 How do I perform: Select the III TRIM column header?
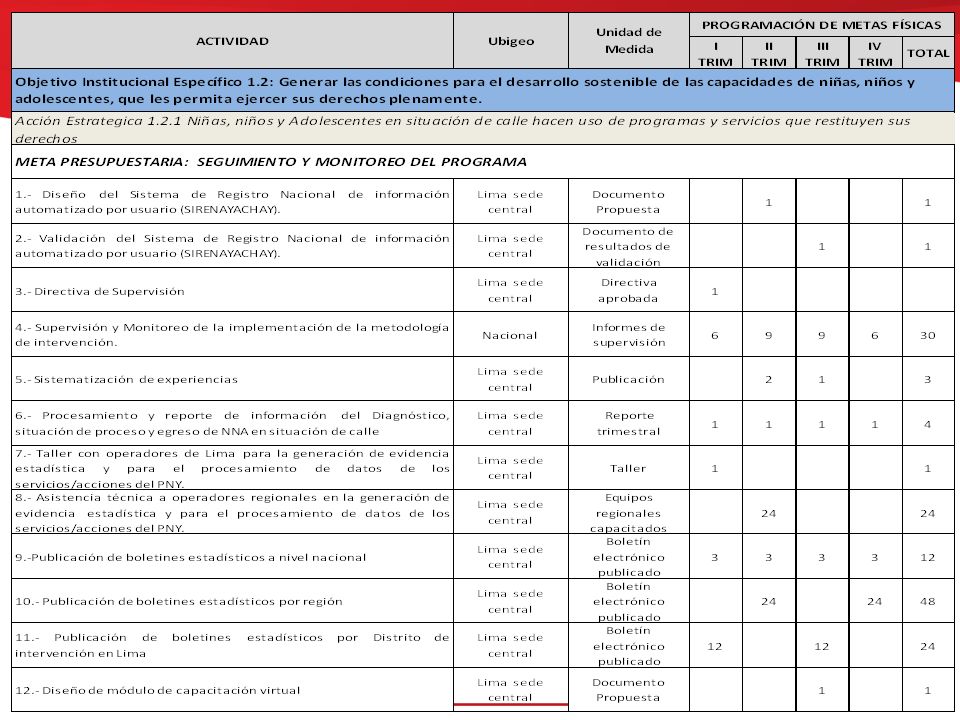pyautogui.click(x=822, y=54)
